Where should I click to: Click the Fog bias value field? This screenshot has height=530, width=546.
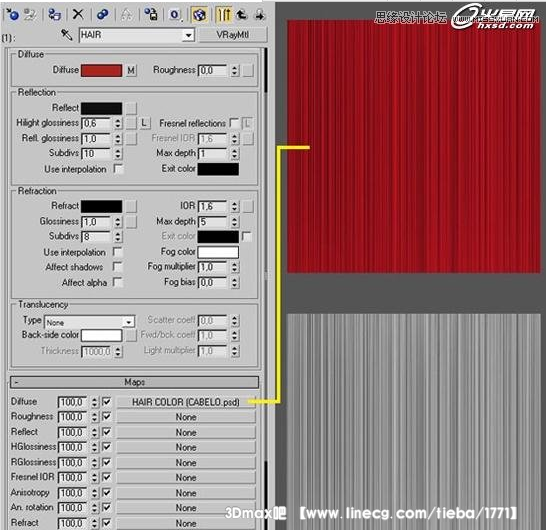[213, 282]
